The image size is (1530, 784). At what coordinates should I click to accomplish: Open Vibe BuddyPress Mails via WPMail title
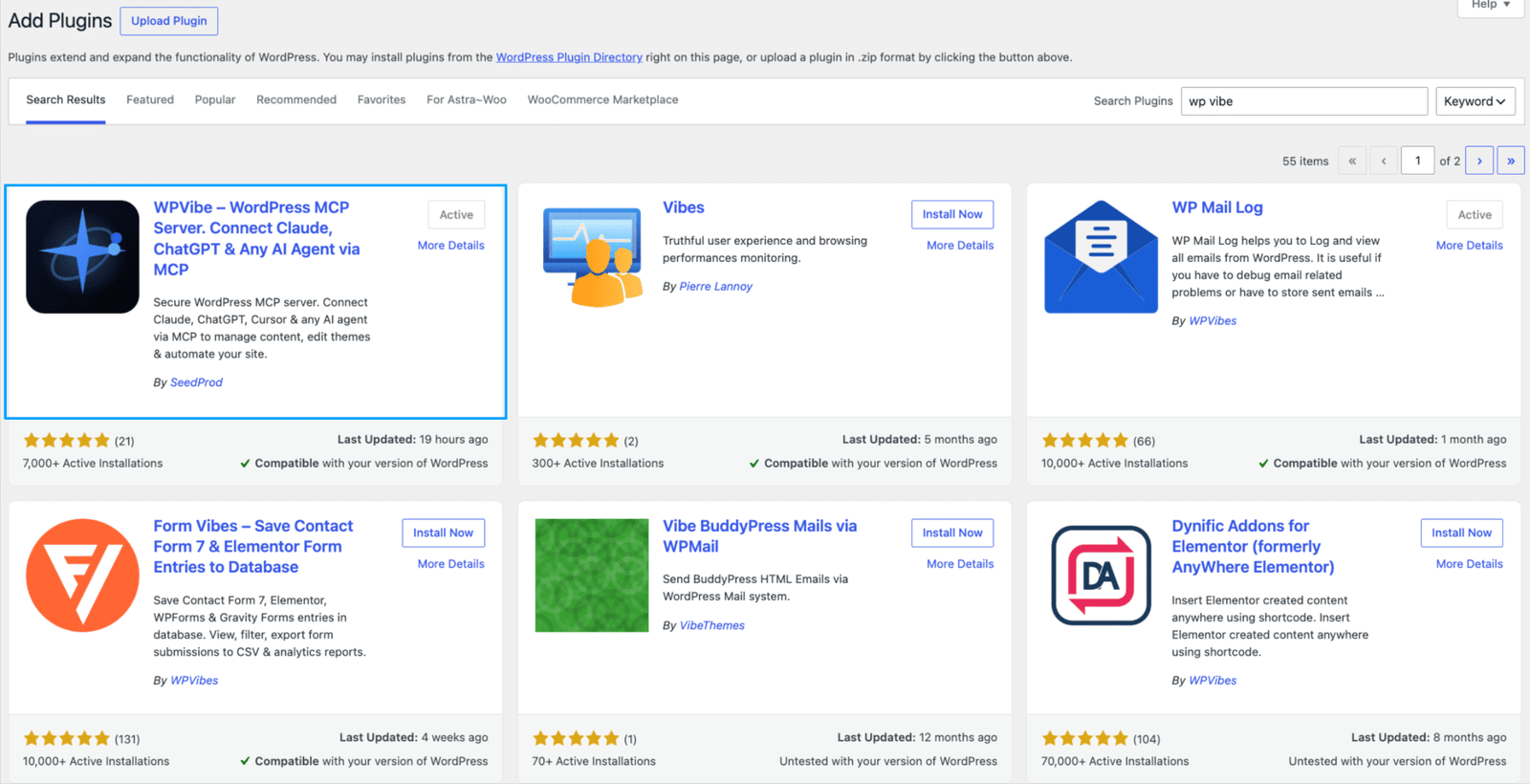tap(760, 536)
